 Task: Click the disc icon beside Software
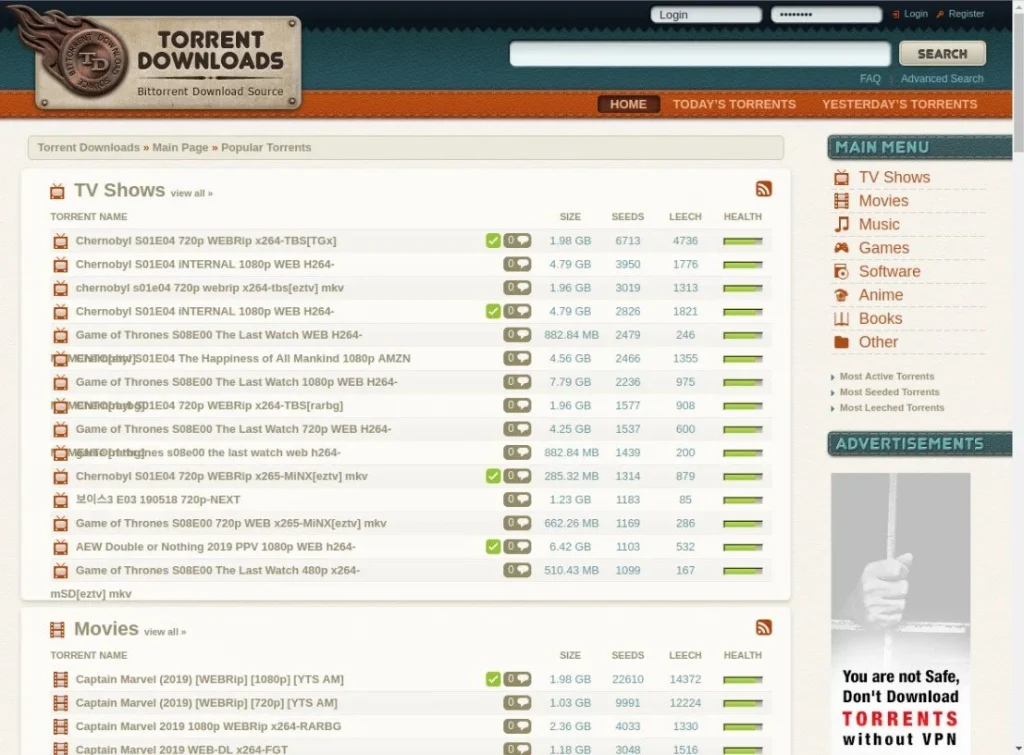click(842, 272)
